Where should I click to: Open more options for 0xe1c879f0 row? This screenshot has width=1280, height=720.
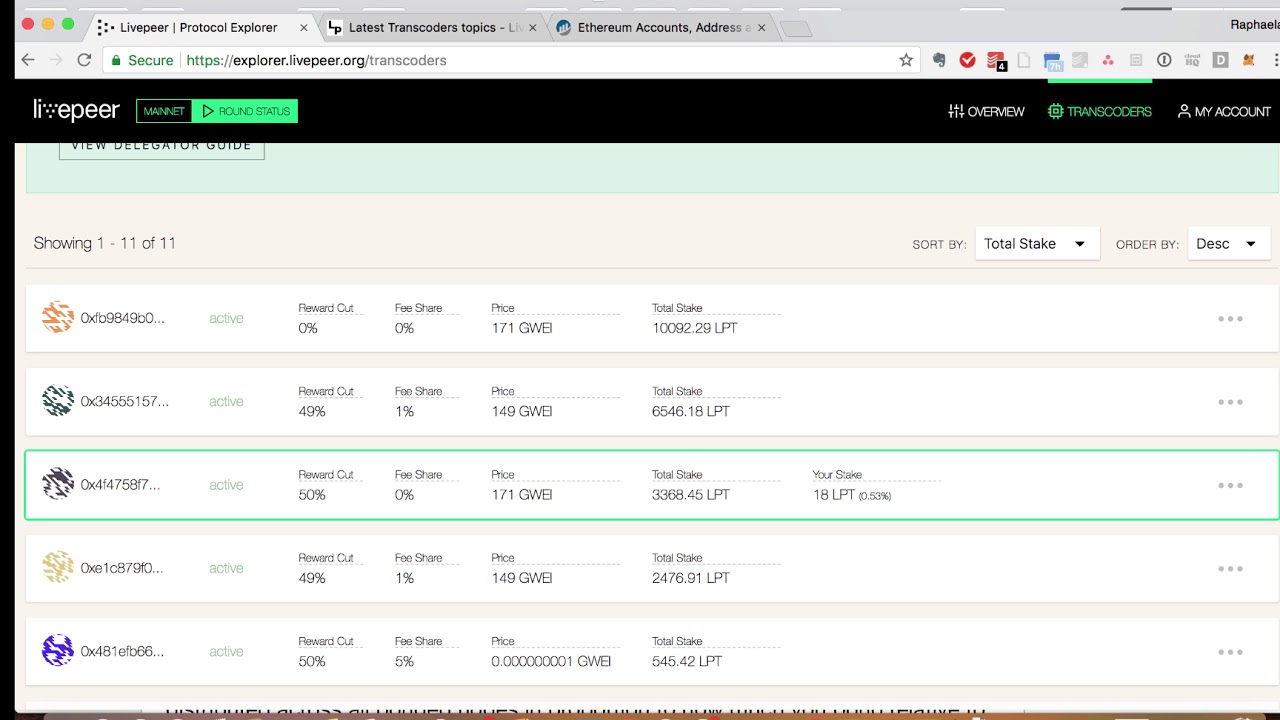pos(1230,568)
